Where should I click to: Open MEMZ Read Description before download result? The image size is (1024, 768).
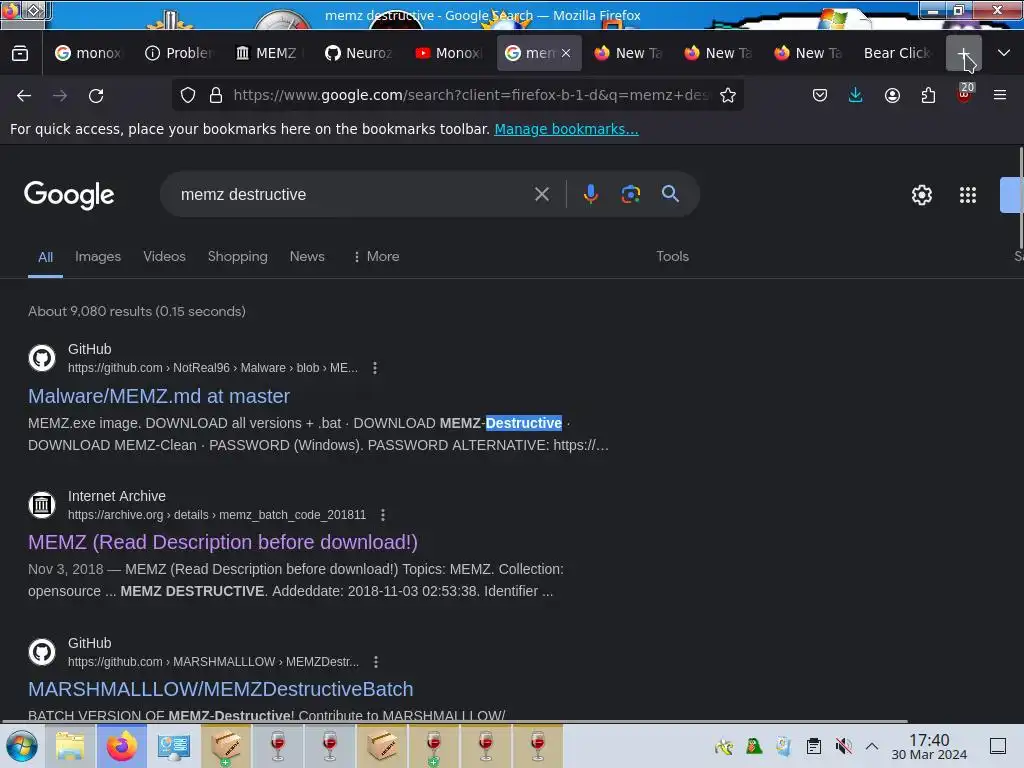click(223, 542)
